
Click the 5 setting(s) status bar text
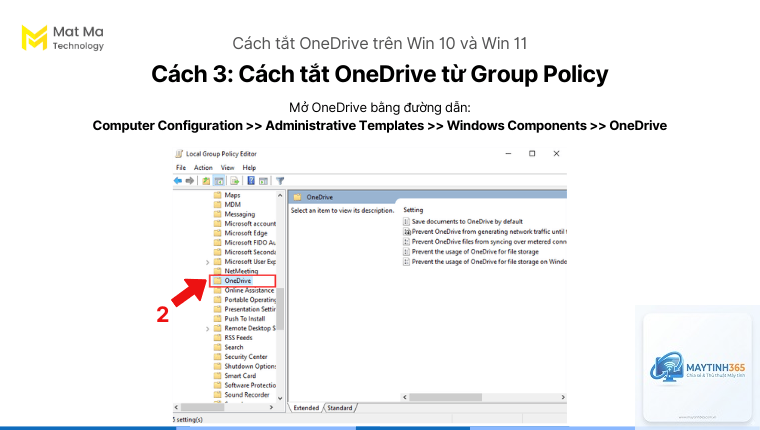tap(188, 419)
